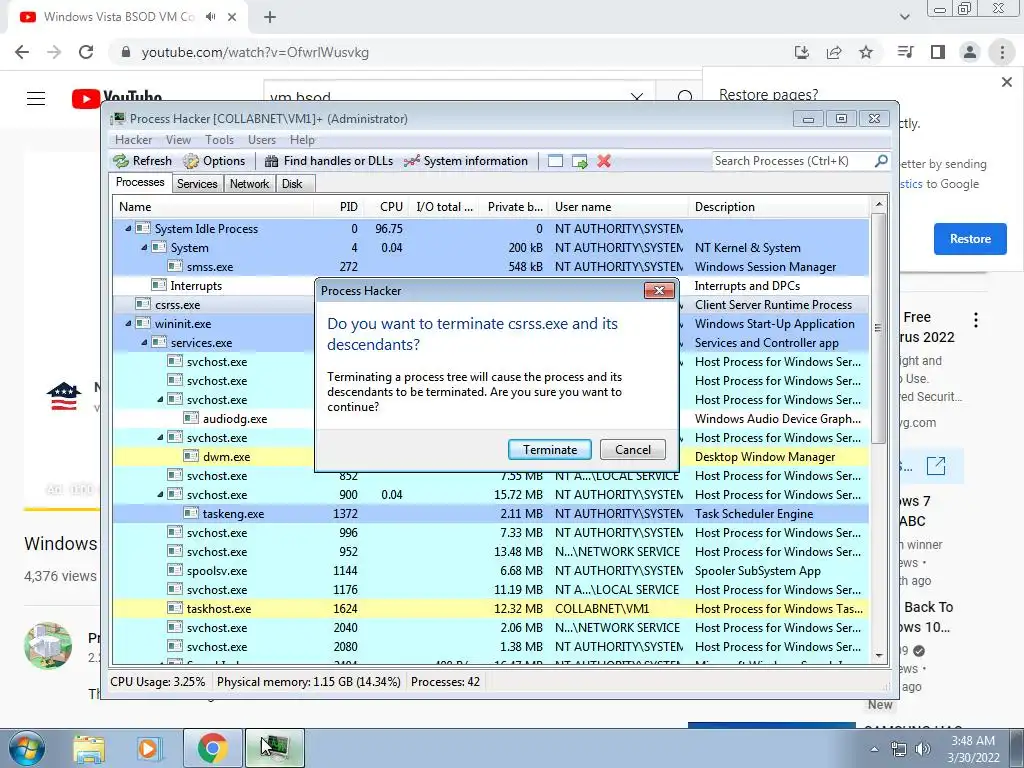Image resolution: width=1024 pixels, height=768 pixels.
Task: Collapse the svchost.exe parent of audiodg.exe
Action: pos(160,400)
